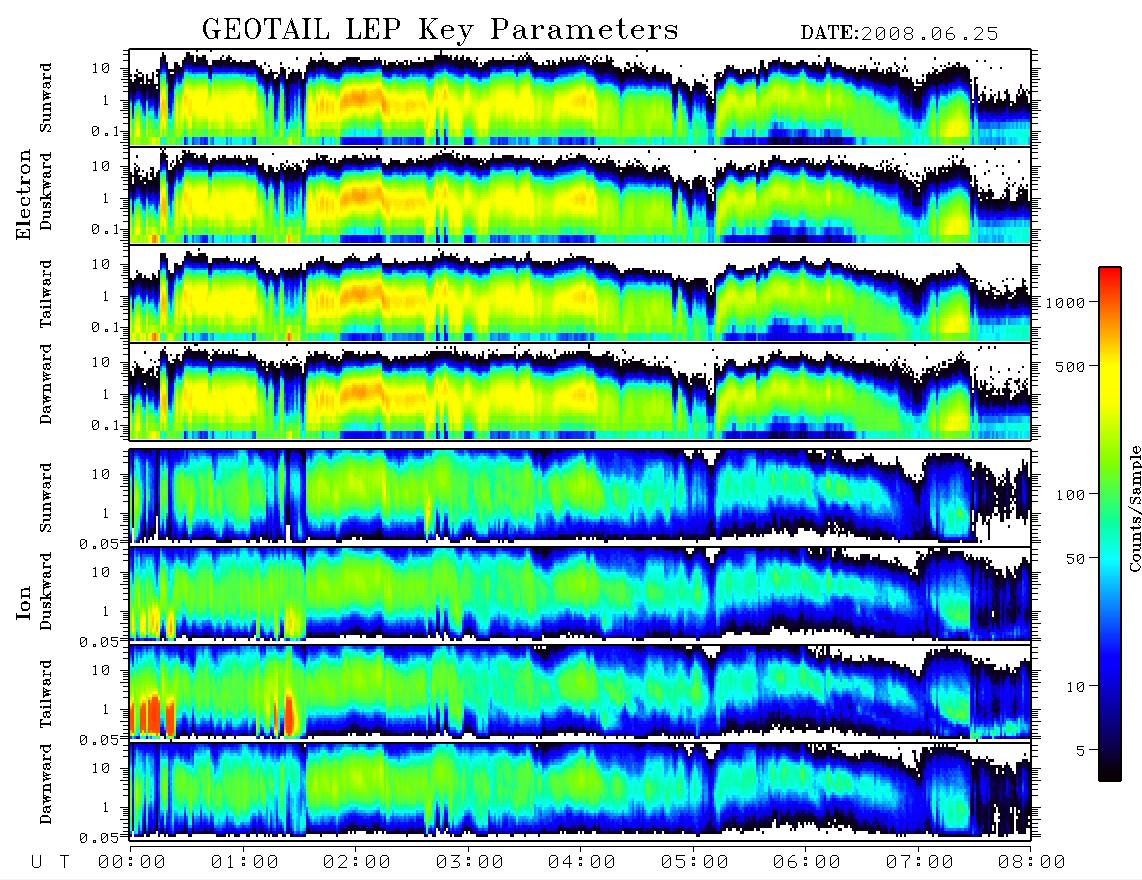Click the 06:00 time tick label
The height and width of the screenshot is (880, 1142).
coord(806,862)
